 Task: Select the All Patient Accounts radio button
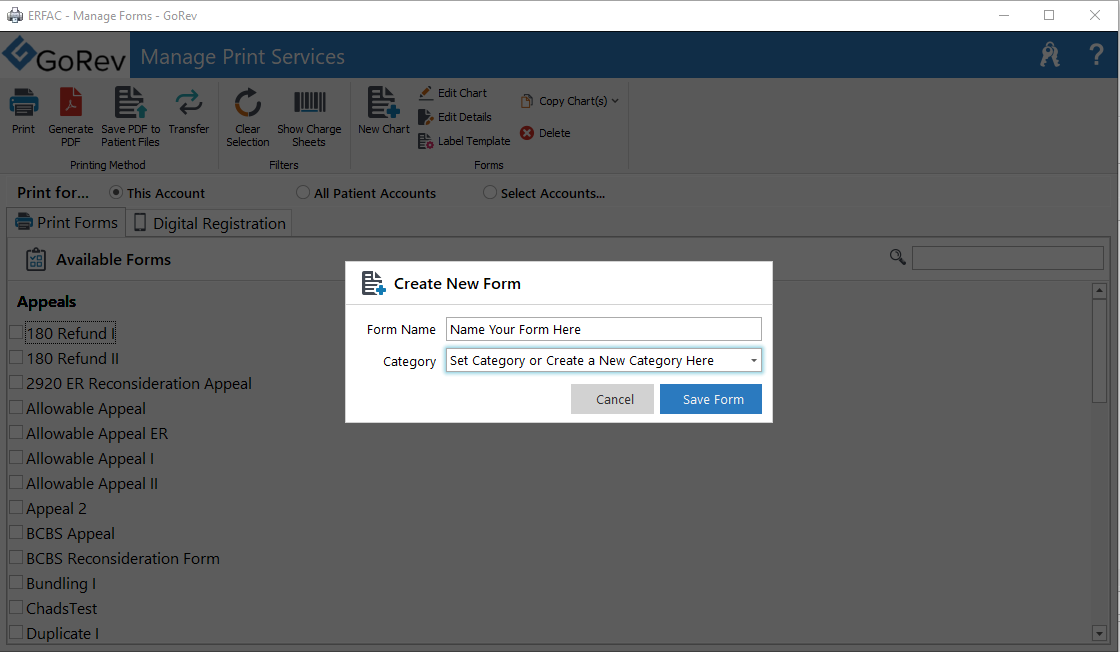(303, 193)
